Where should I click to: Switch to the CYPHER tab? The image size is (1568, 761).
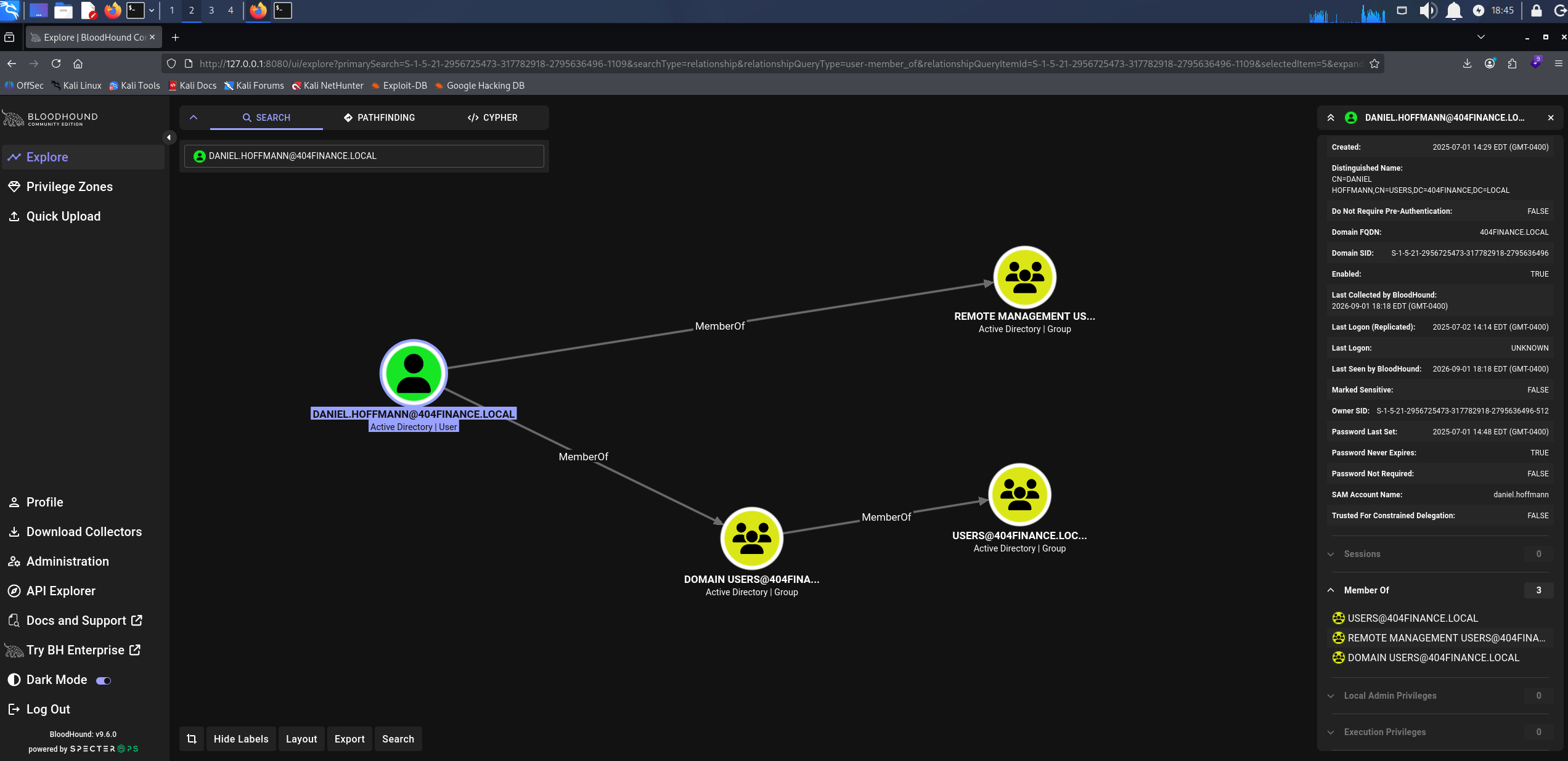click(x=492, y=118)
